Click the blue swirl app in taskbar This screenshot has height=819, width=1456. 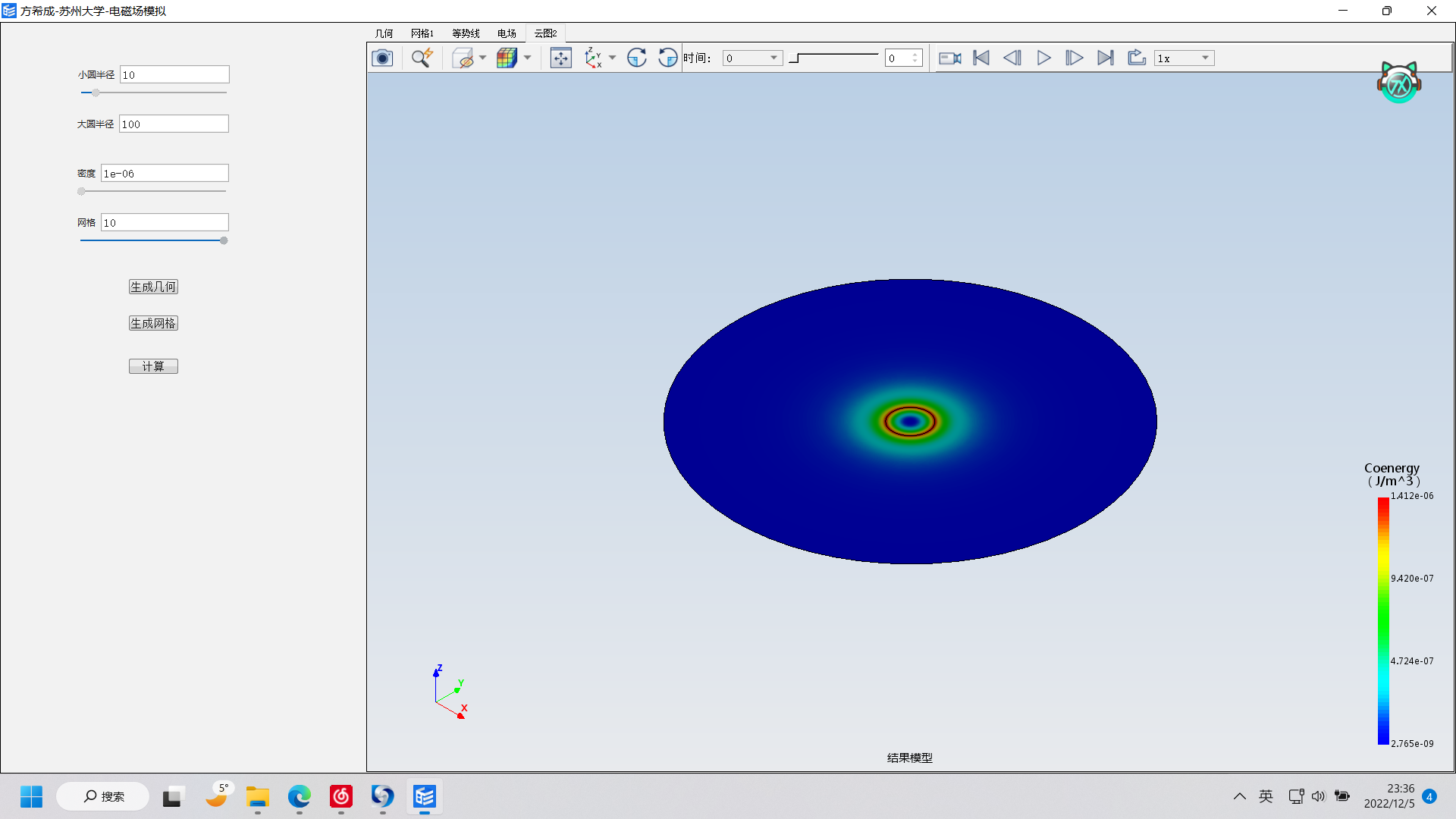click(383, 796)
